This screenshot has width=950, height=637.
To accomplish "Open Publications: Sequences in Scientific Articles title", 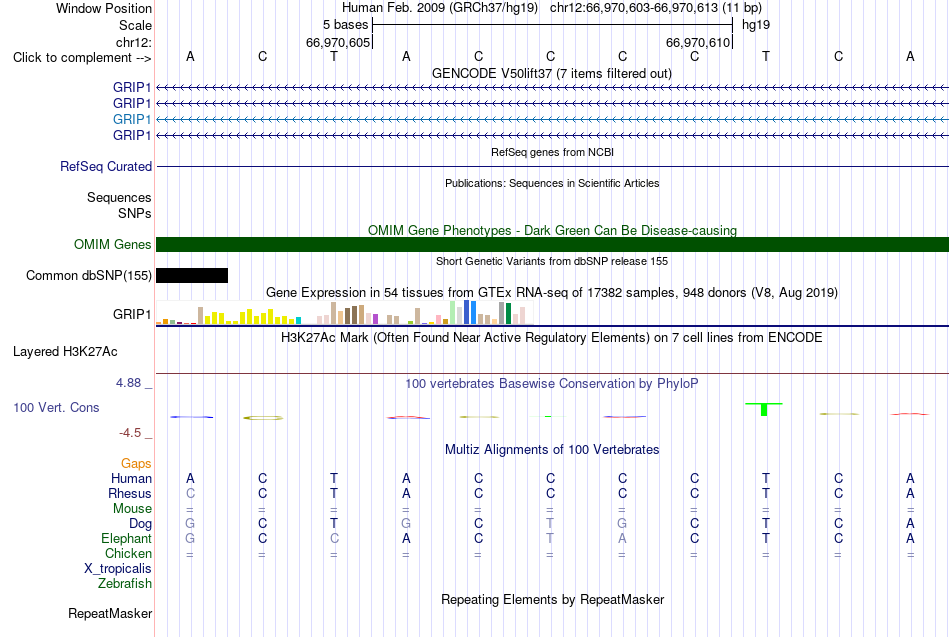I will point(552,183).
